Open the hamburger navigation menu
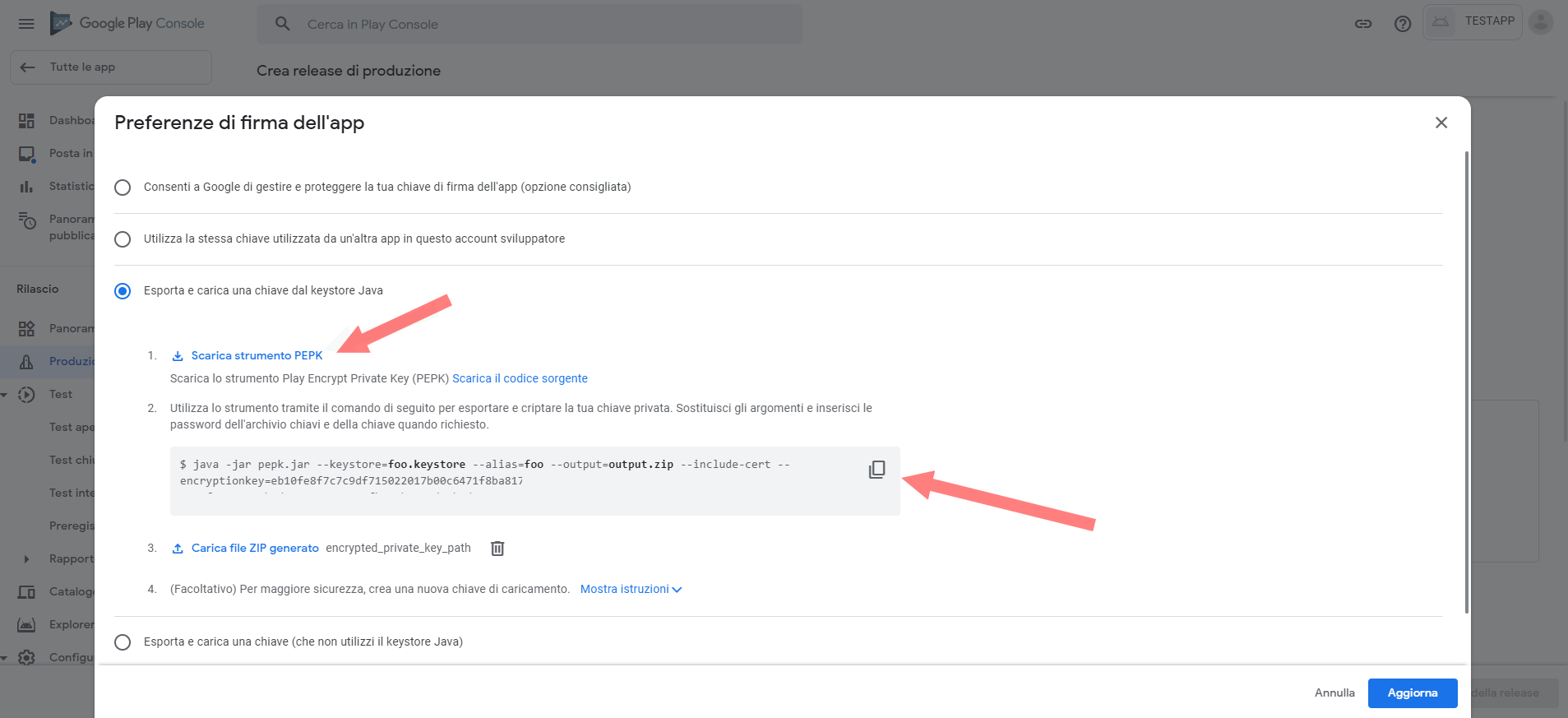The image size is (1568, 718). coord(26,24)
